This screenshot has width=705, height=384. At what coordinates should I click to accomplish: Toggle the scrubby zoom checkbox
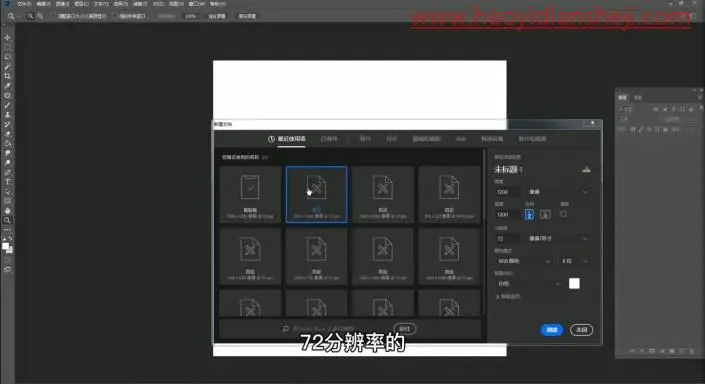pos(166,16)
